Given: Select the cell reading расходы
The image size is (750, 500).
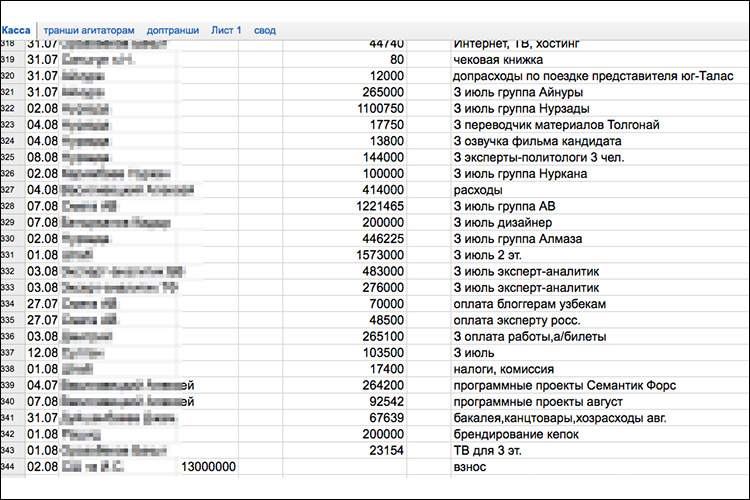Looking at the screenshot, I should tap(600, 190).
